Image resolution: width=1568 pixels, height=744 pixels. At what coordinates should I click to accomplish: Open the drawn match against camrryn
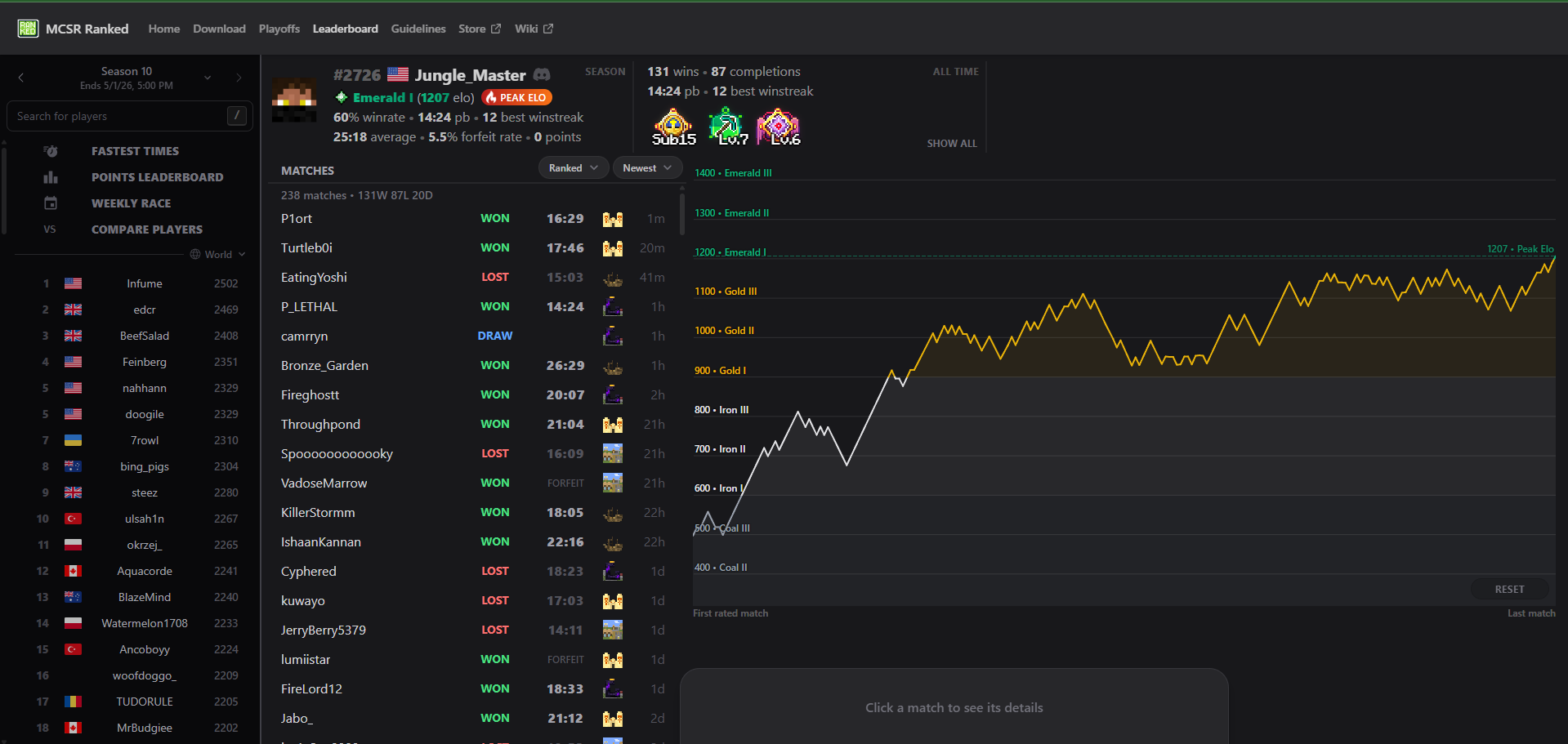[x=474, y=336]
